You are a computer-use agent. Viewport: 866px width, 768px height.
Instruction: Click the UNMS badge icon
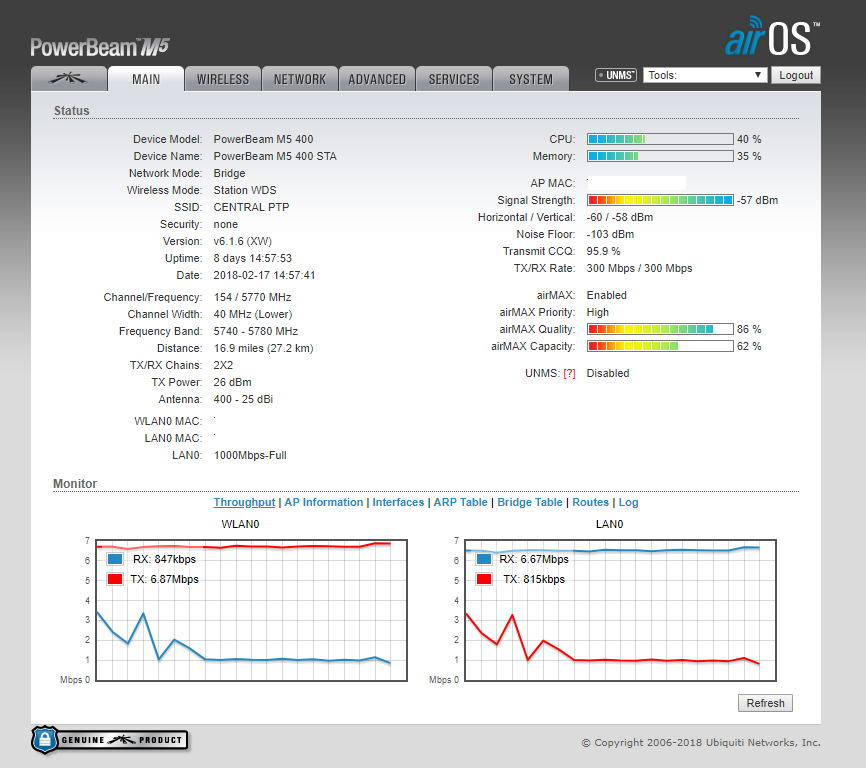pyautogui.click(x=616, y=75)
